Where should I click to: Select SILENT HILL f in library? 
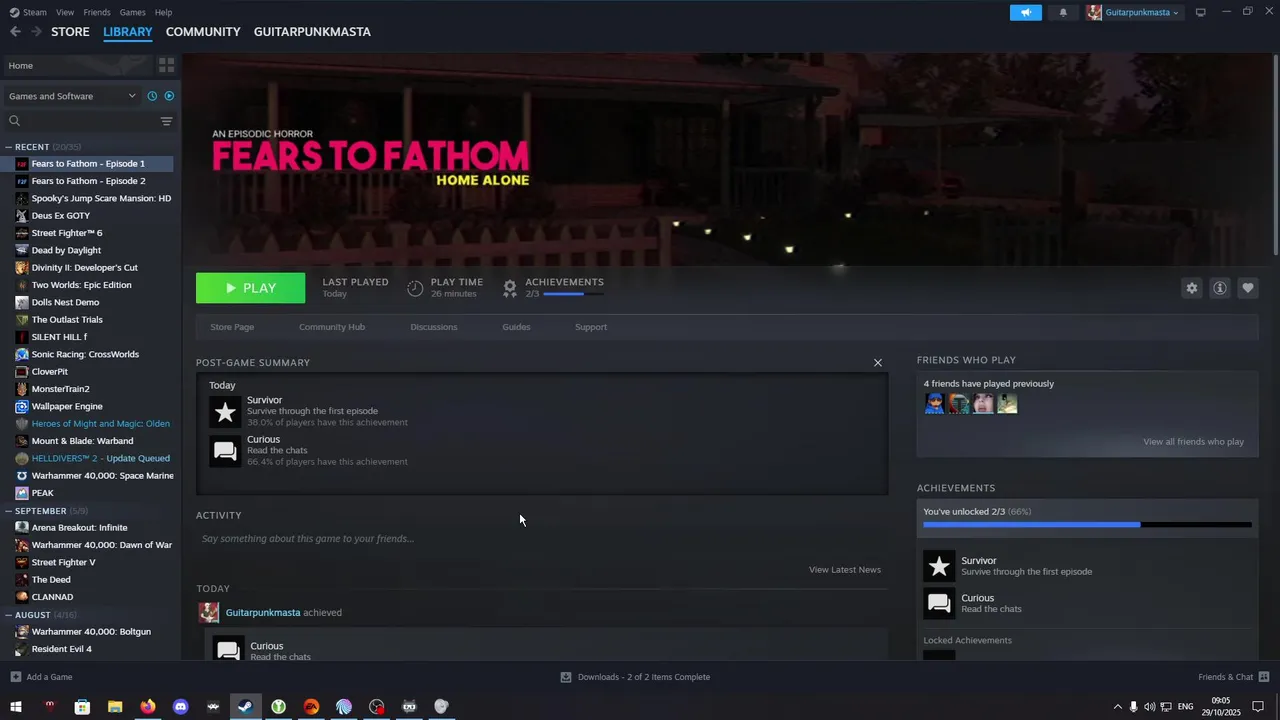pyautogui.click(x=59, y=337)
